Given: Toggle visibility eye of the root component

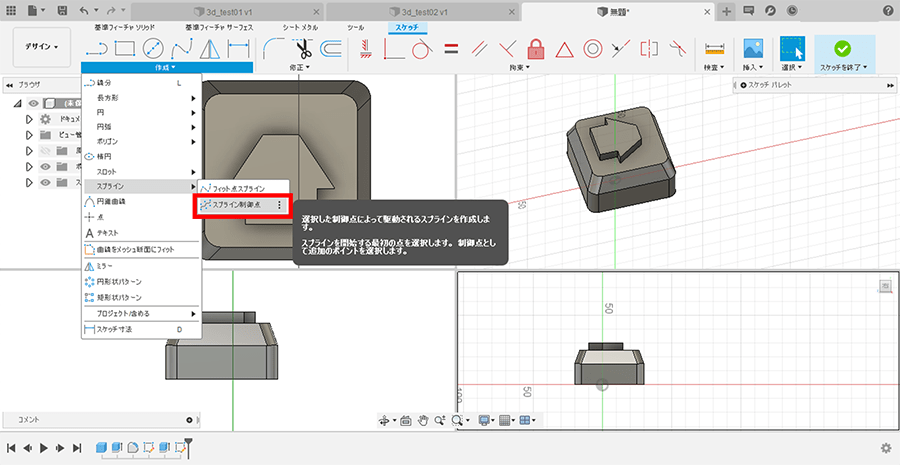Looking at the screenshot, I should (31, 103).
